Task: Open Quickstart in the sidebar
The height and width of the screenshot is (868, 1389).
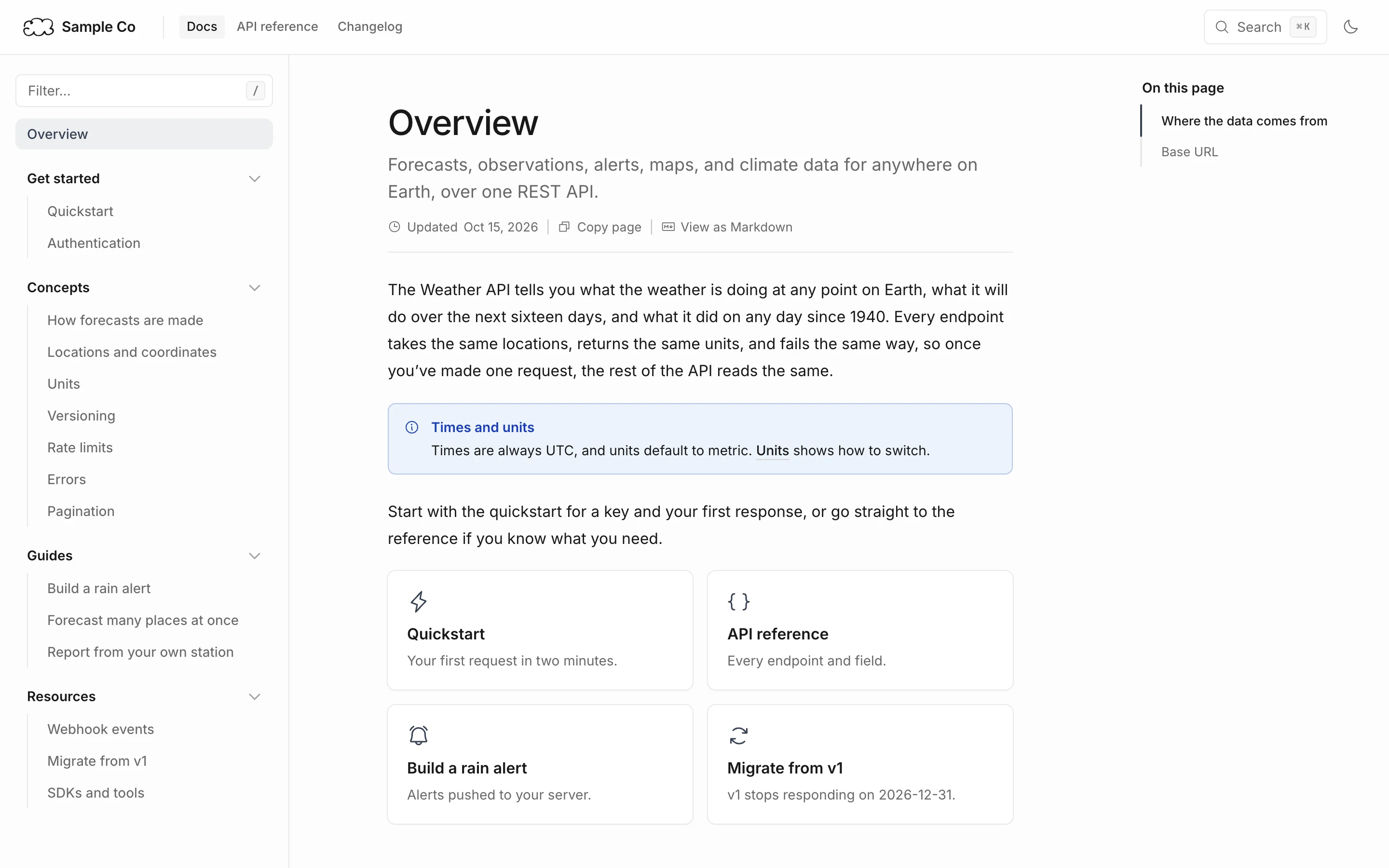Action: pyautogui.click(x=81, y=211)
